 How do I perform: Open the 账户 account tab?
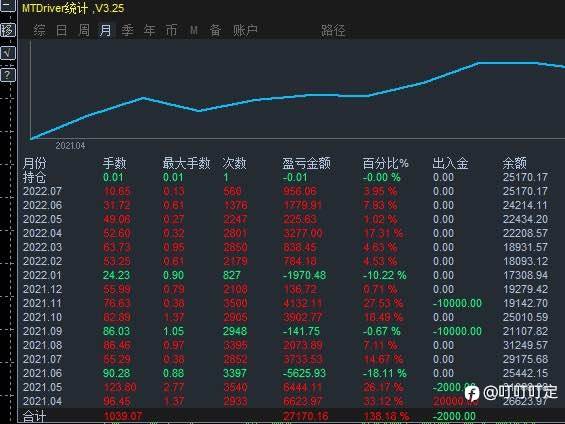pyautogui.click(x=245, y=31)
